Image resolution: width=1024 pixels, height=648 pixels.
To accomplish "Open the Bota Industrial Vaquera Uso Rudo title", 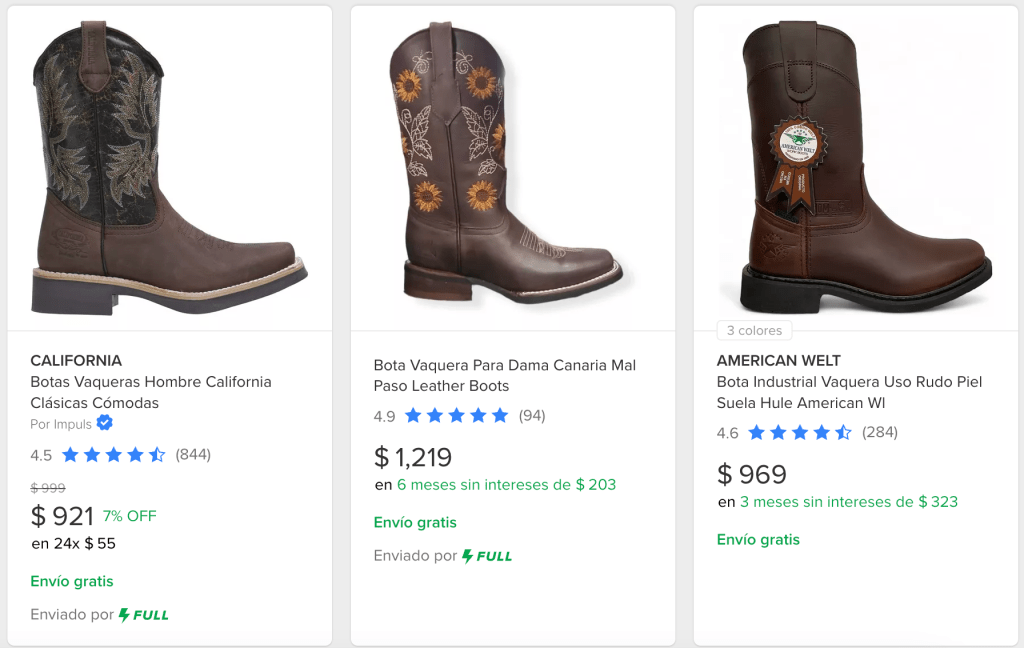I will coord(849,392).
